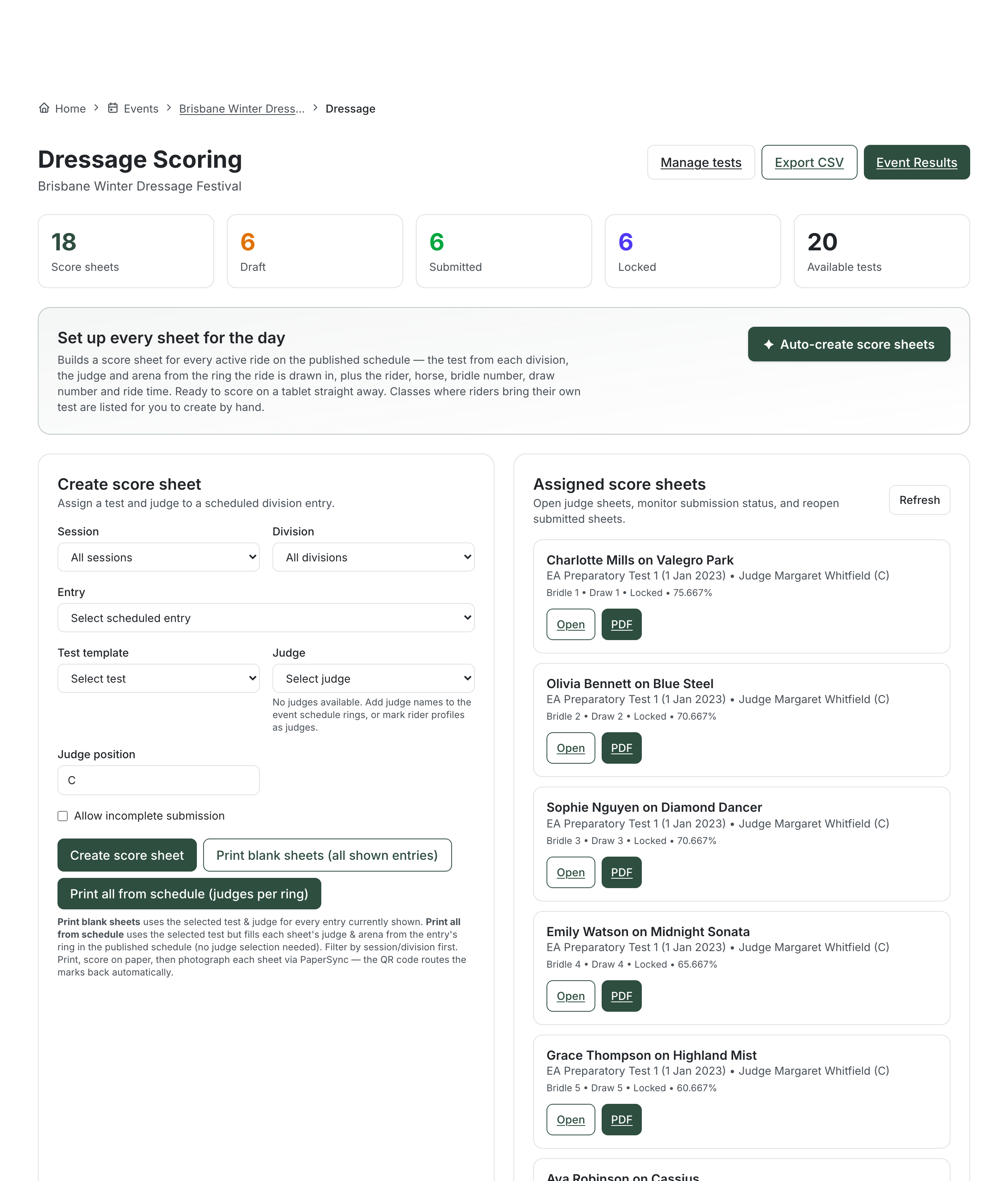
Task: Click the Home house icon in breadcrumb
Action: tap(44, 108)
